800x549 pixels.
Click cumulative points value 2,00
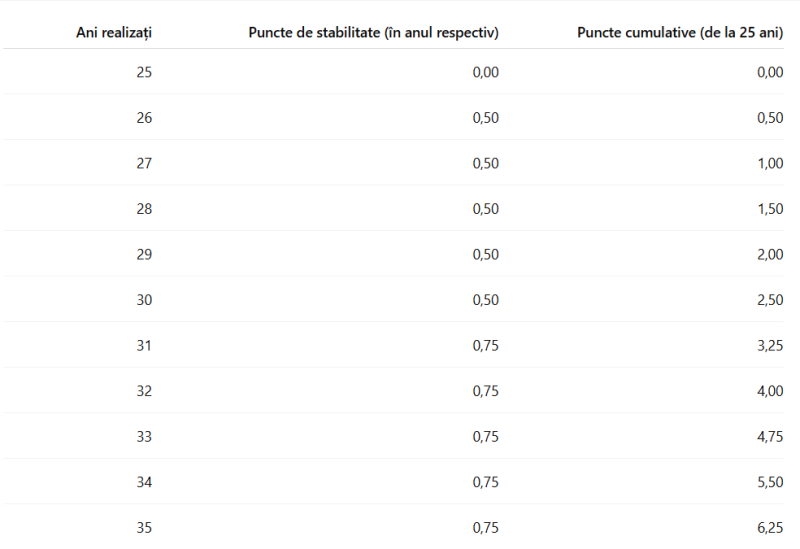coord(770,254)
